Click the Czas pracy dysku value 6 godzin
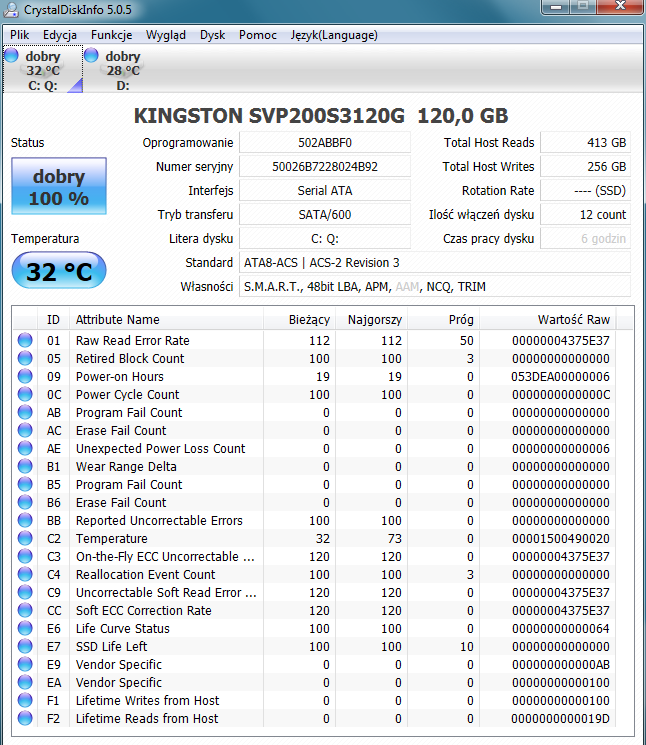The width and height of the screenshot is (646, 745). (586, 239)
